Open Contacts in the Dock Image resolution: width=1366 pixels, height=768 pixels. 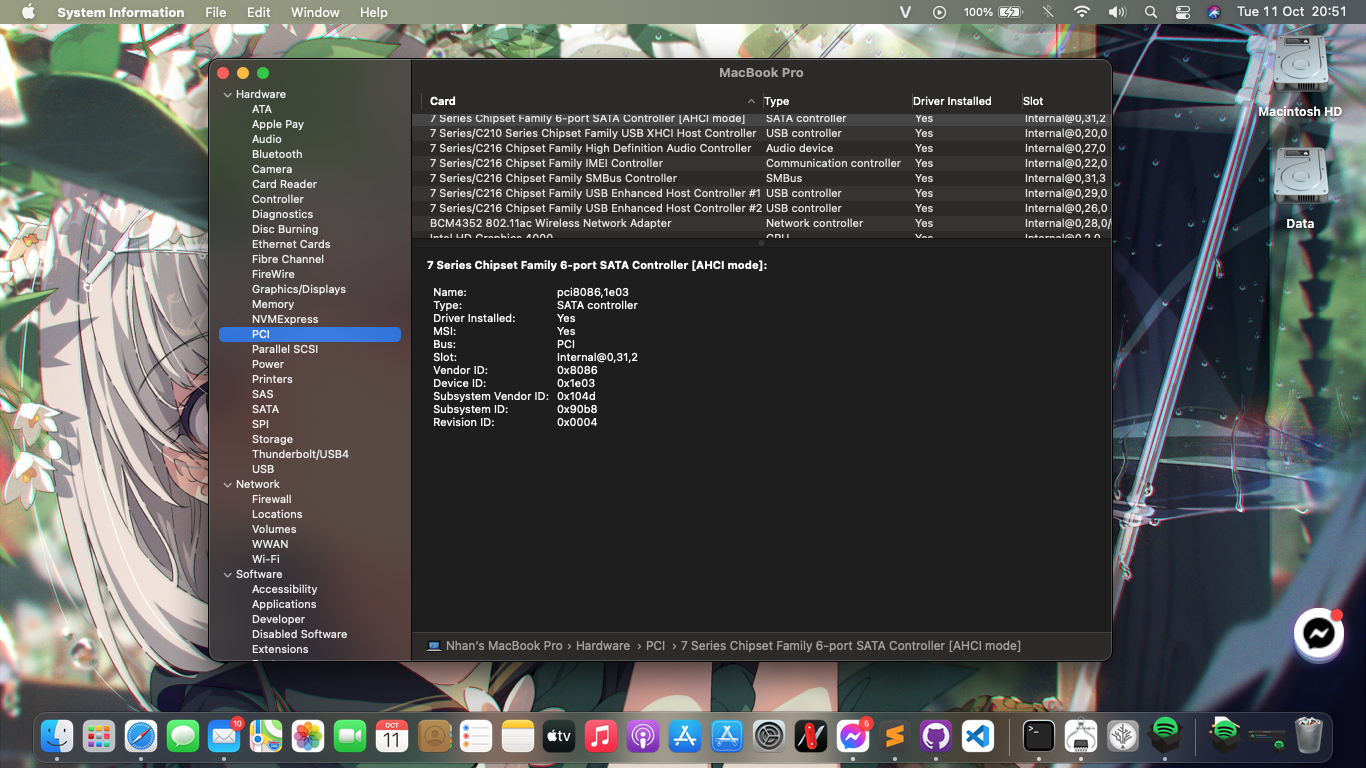[x=434, y=737]
